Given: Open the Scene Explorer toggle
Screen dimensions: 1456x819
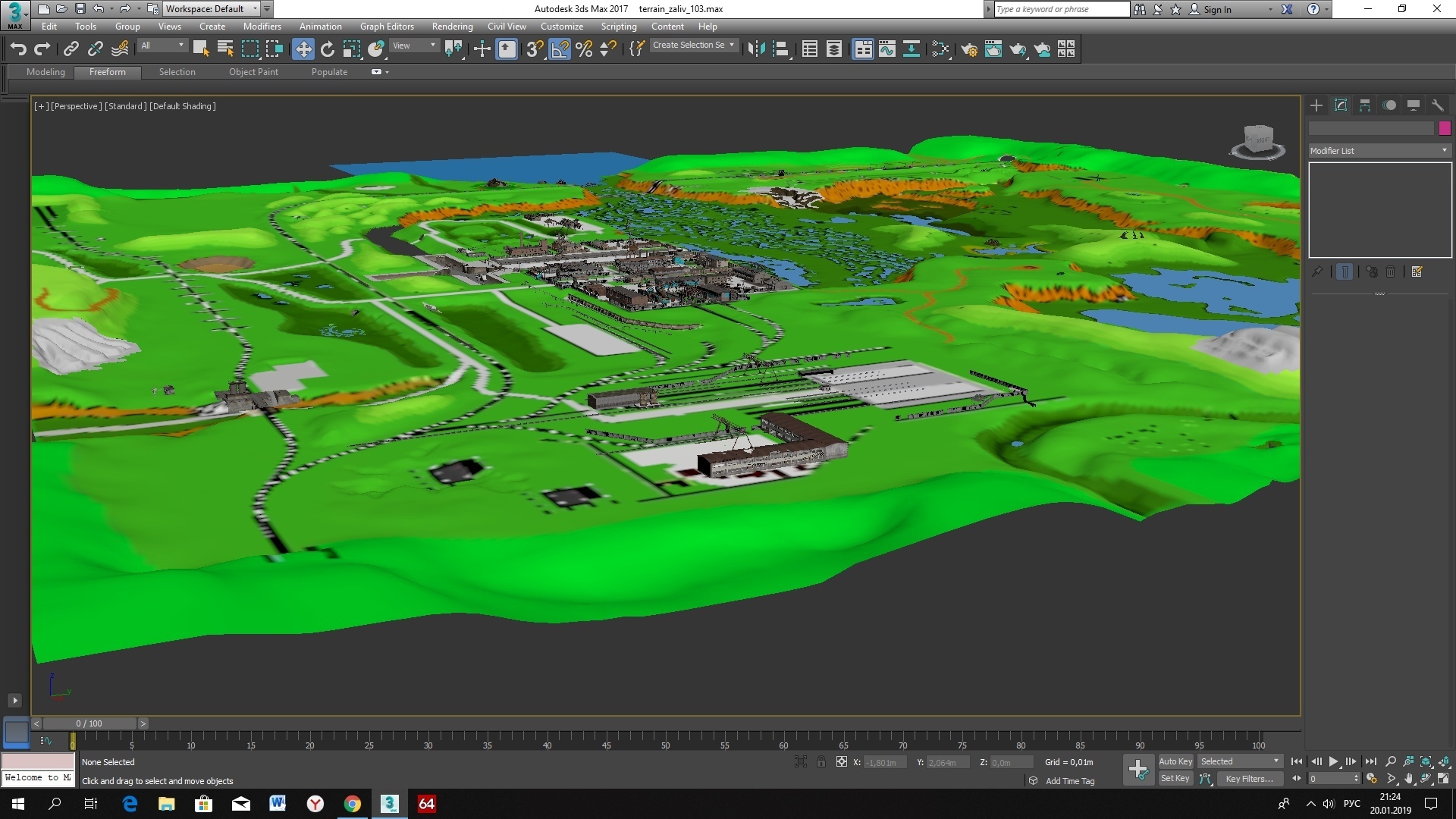Looking at the screenshot, I should [810, 49].
